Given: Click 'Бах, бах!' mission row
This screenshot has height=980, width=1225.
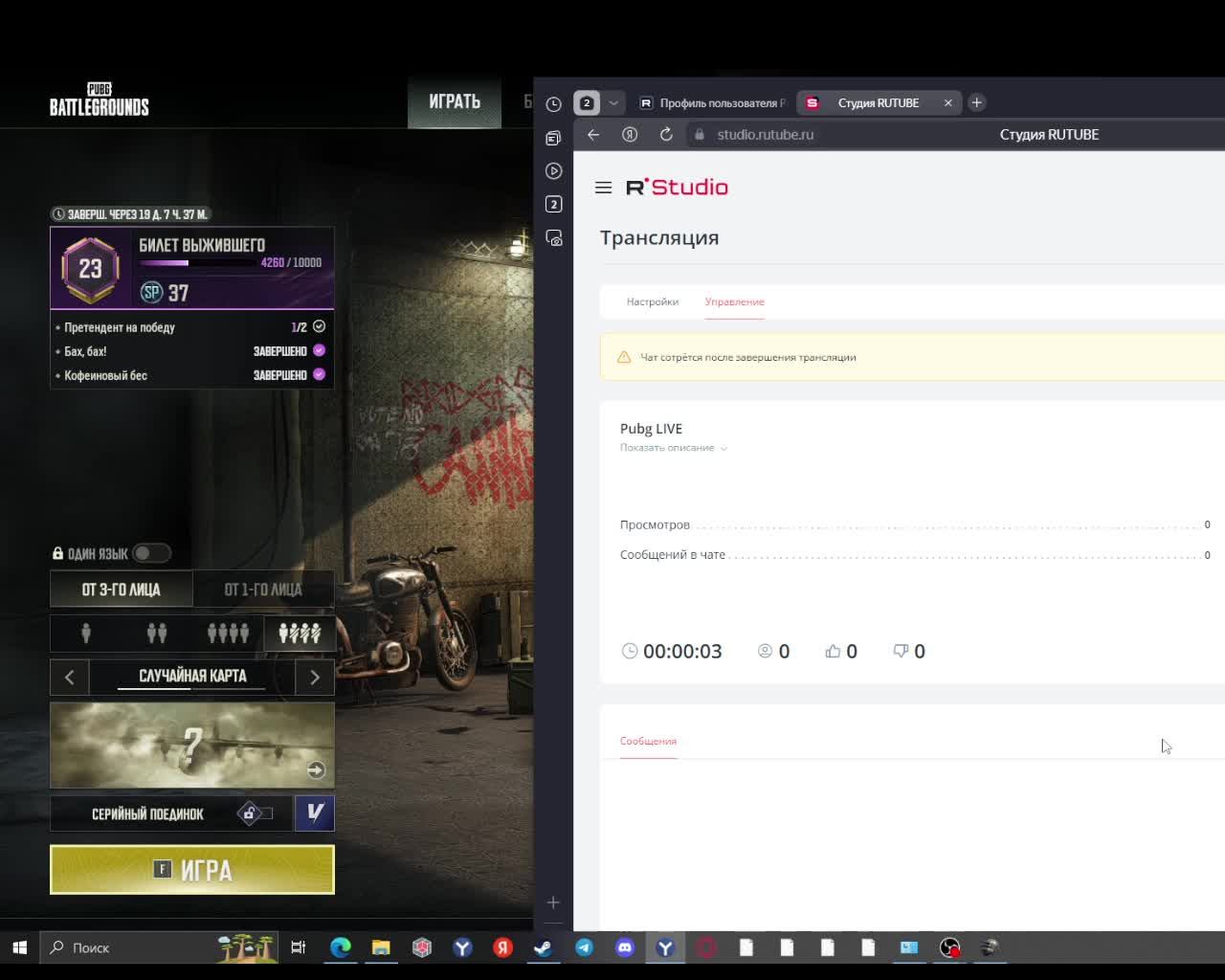Looking at the screenshot, I should click(x=191, y=351).
